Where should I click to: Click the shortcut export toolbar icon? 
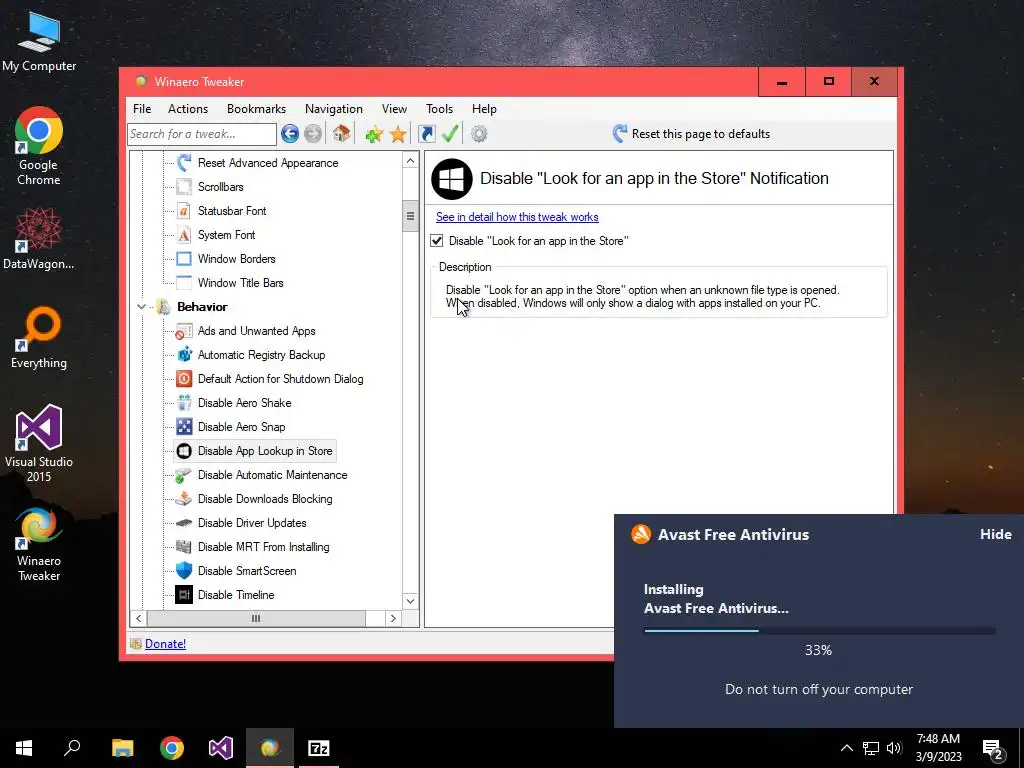click(x=426, y=134)
